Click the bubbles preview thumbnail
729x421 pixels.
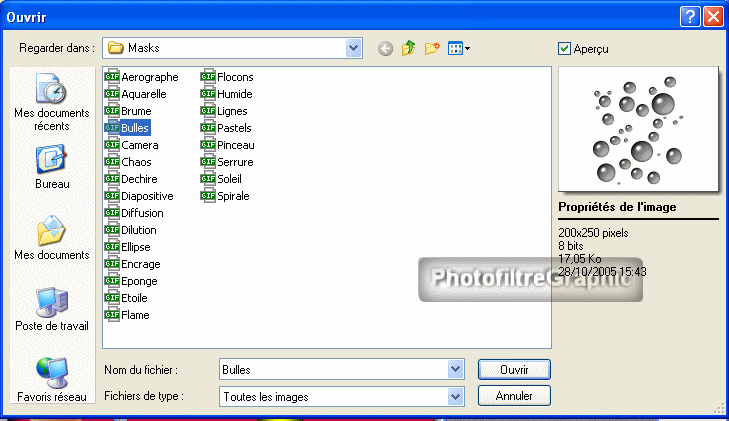(x=636, y=129)
